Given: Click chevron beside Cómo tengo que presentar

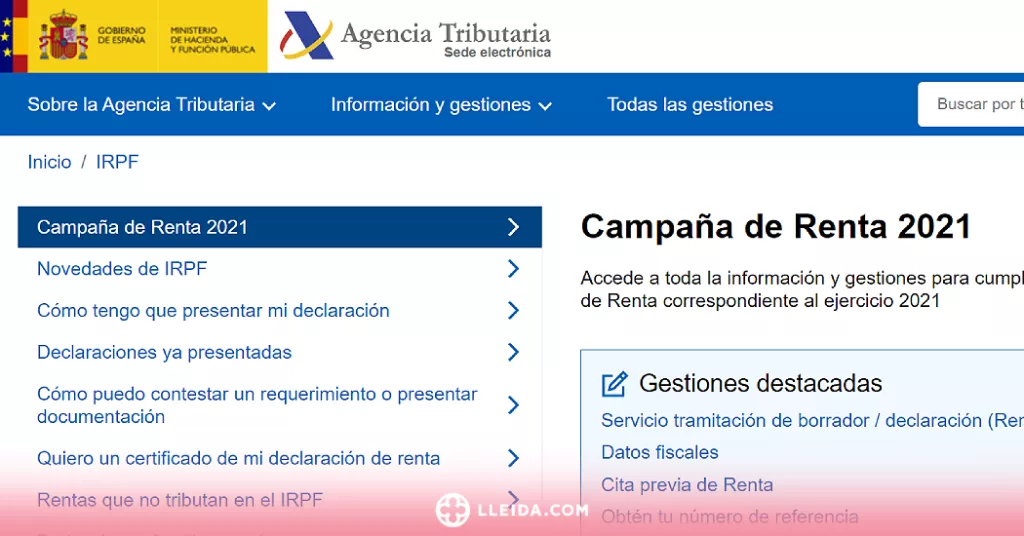Looking at the screenshot, I should coord(513,310).
